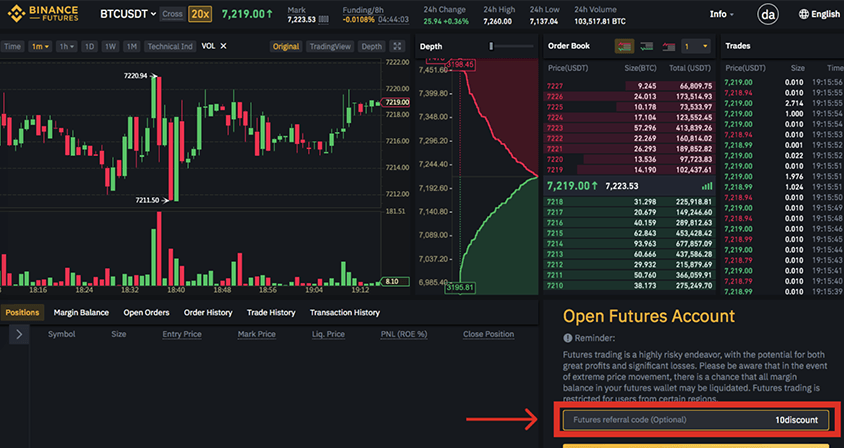Click the Mark Price column header

pos(256,334)
